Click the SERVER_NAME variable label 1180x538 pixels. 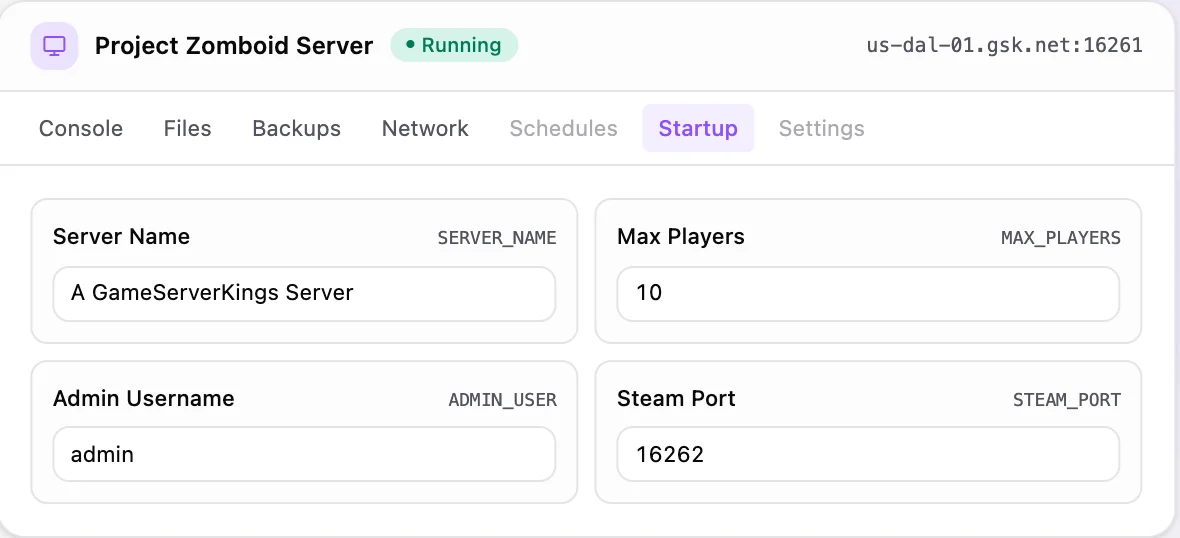(497, 239)
